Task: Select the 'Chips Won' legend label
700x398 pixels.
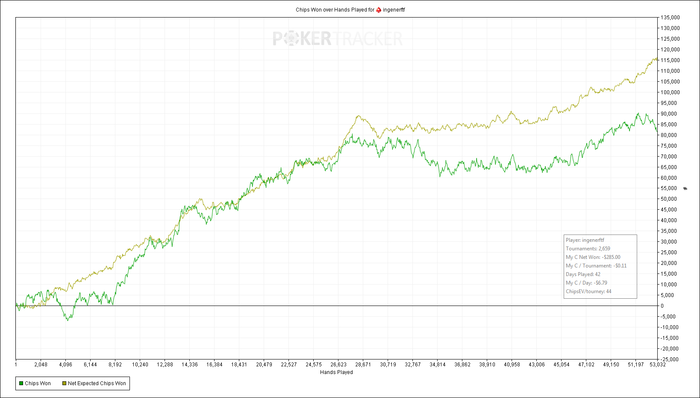Action: pos(38,383)
